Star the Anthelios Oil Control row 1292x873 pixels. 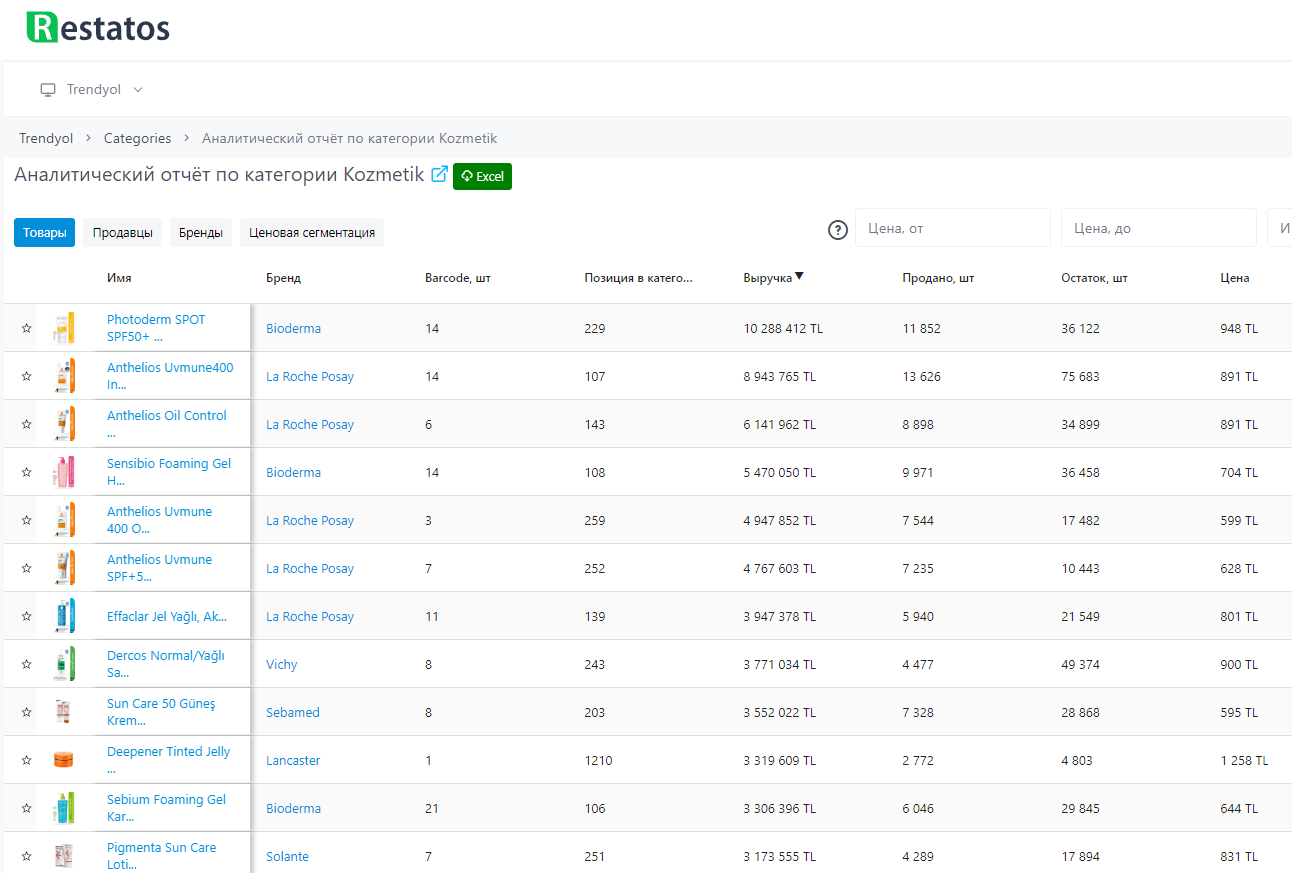[26, 424]
